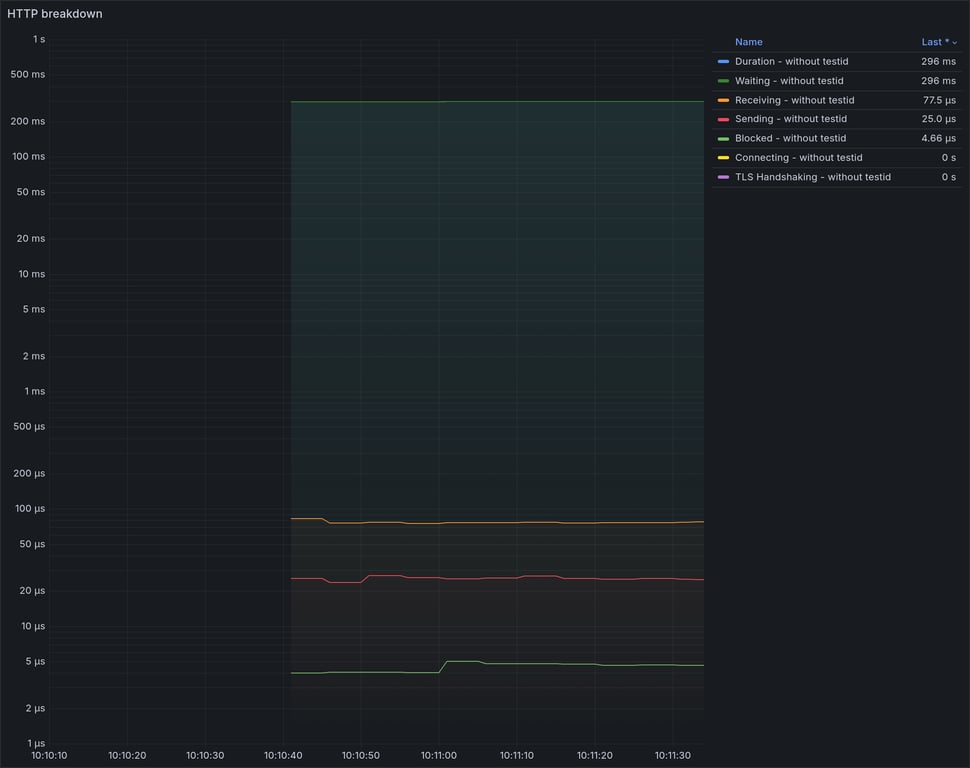Toggle the Blocked - without testid series

[790, 138]
